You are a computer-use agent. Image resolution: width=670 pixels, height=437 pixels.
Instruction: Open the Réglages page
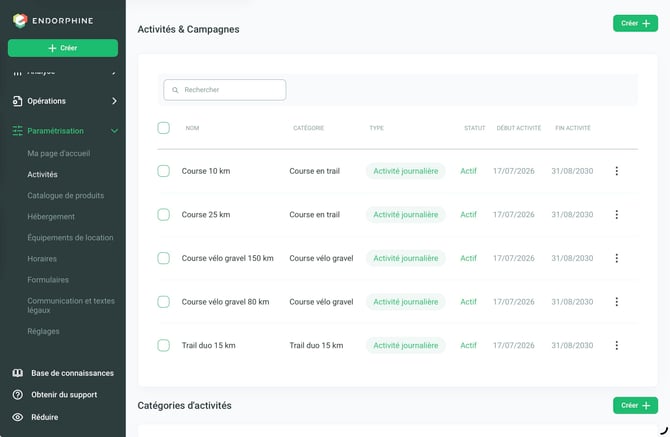[x=43, y=331]
